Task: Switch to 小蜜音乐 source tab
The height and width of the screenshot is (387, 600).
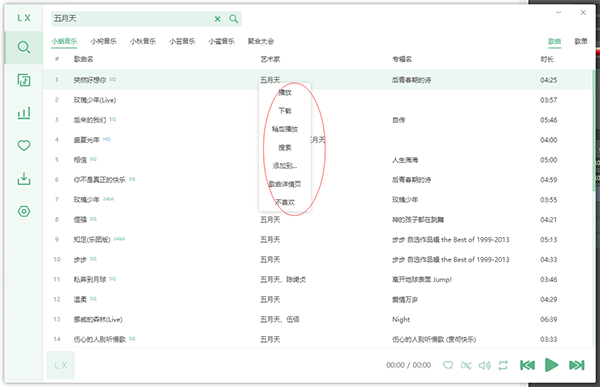Action: pos(221,41)
